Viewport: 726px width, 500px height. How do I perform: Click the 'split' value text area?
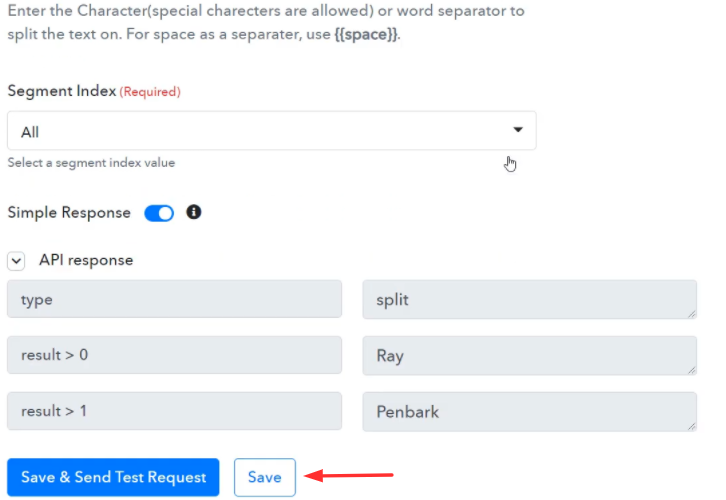(530, 299)
